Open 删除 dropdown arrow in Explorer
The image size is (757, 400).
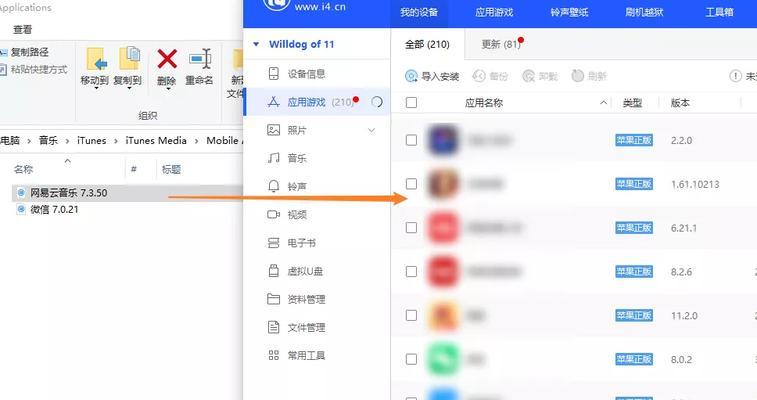(x=167, y=88)
